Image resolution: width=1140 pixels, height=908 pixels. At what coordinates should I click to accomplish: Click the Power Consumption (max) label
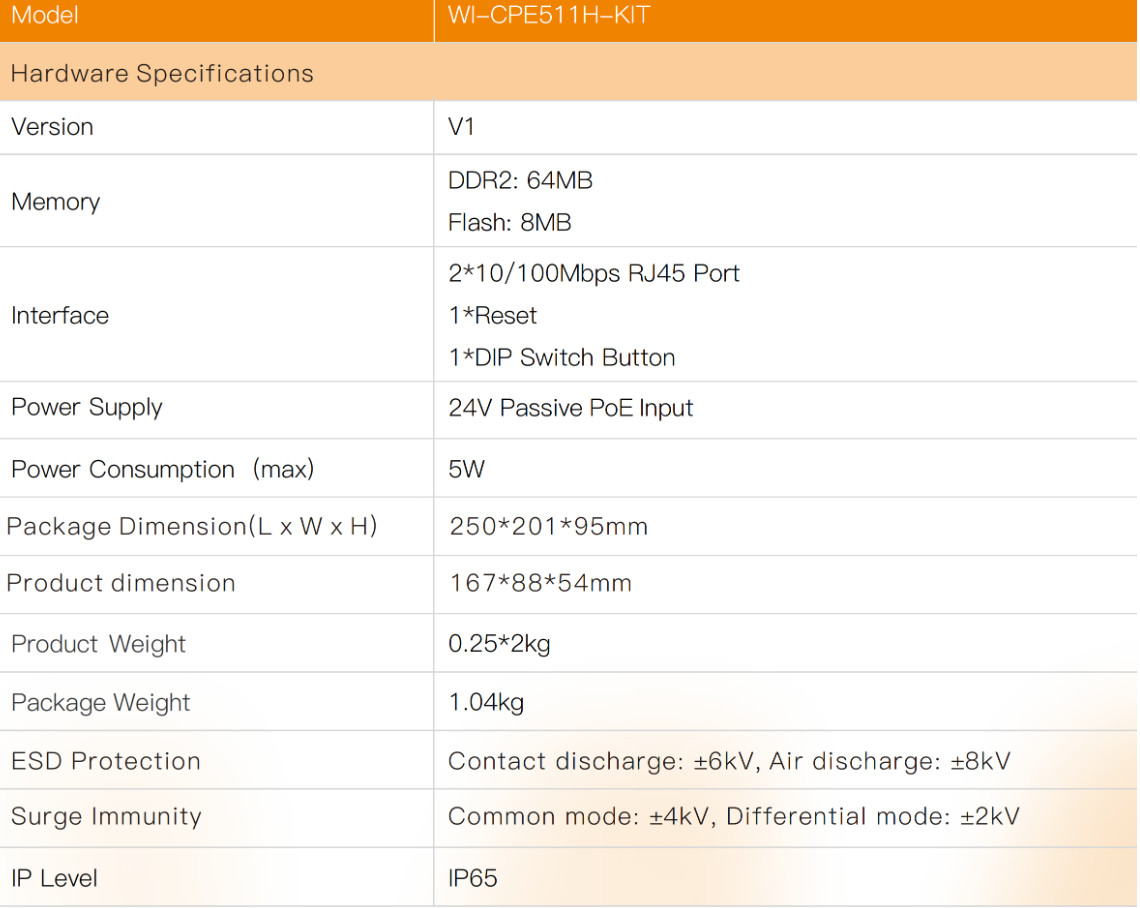tap(161, 469)
